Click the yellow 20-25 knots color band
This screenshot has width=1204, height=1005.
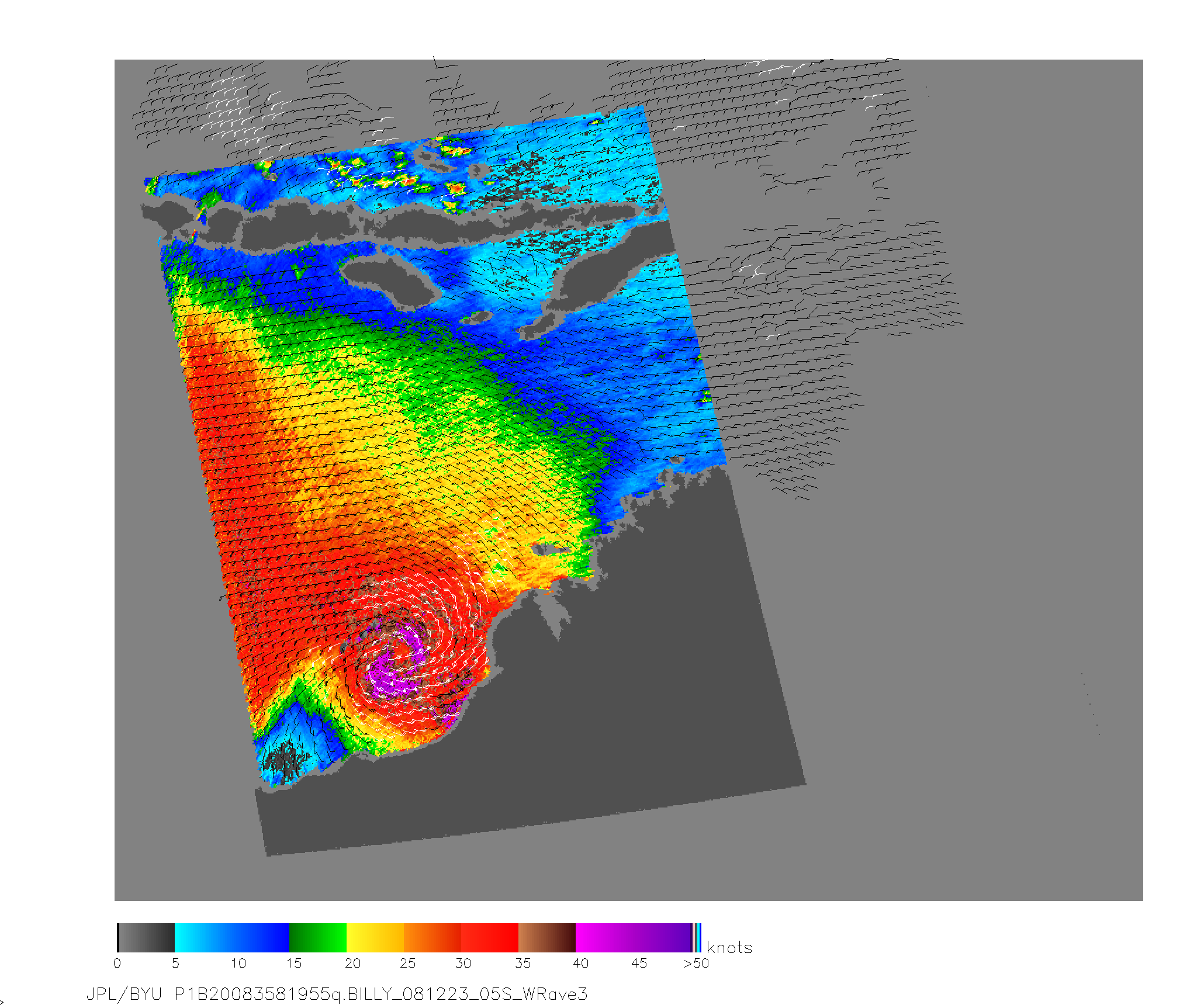pyautogui.click(x=375, y=938)
